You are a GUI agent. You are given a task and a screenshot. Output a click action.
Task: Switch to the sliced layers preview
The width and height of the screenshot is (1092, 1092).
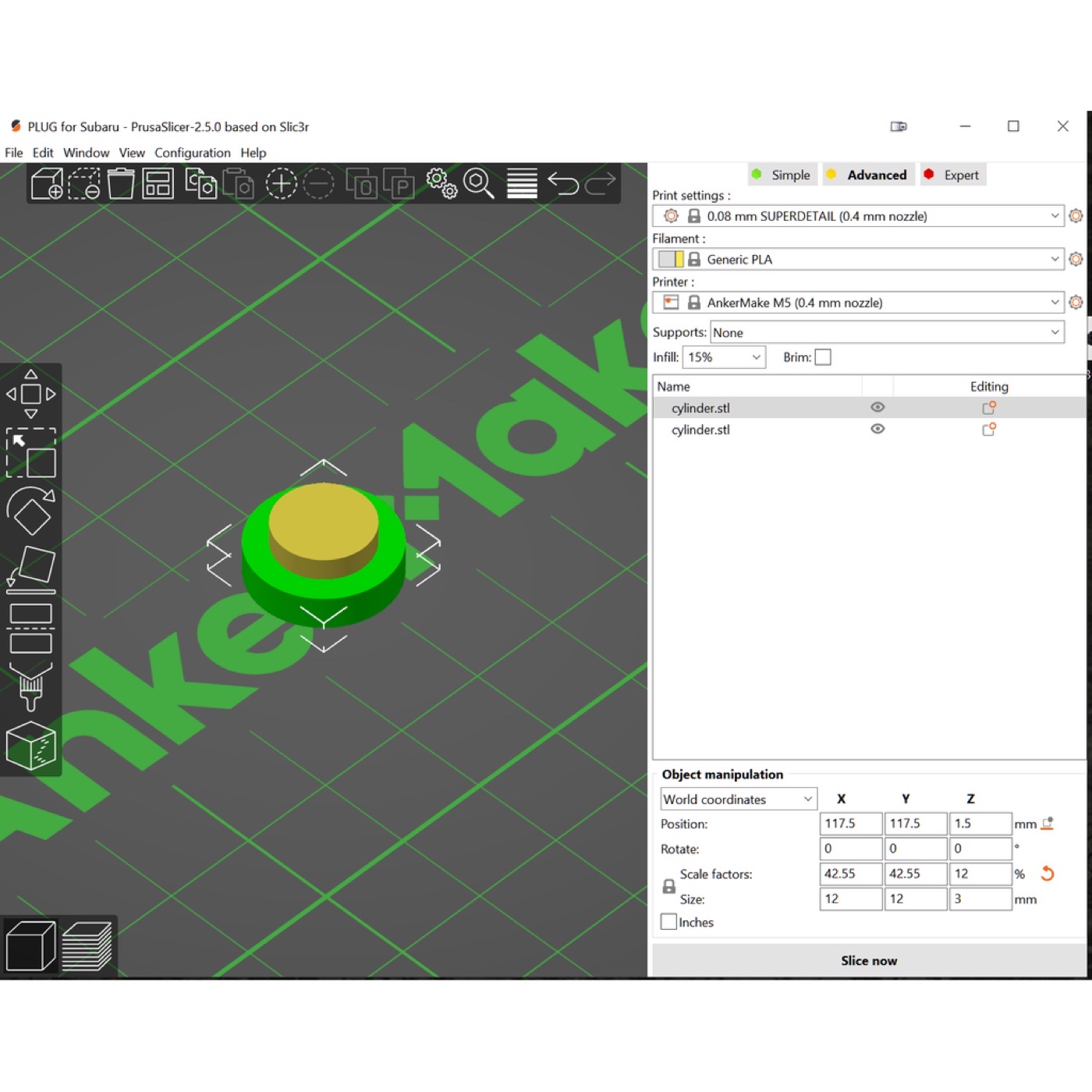coord(87,946)
